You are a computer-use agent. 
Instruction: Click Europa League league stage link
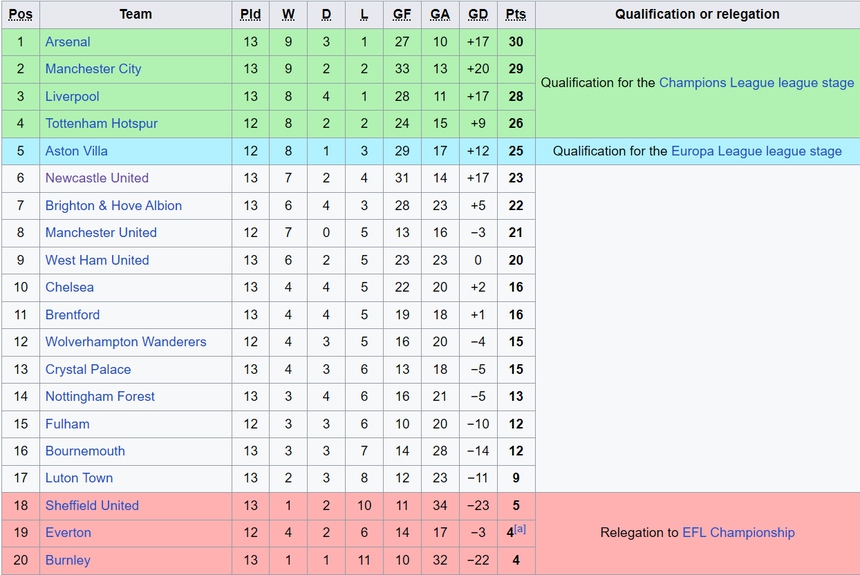click(x=756, y=151)
